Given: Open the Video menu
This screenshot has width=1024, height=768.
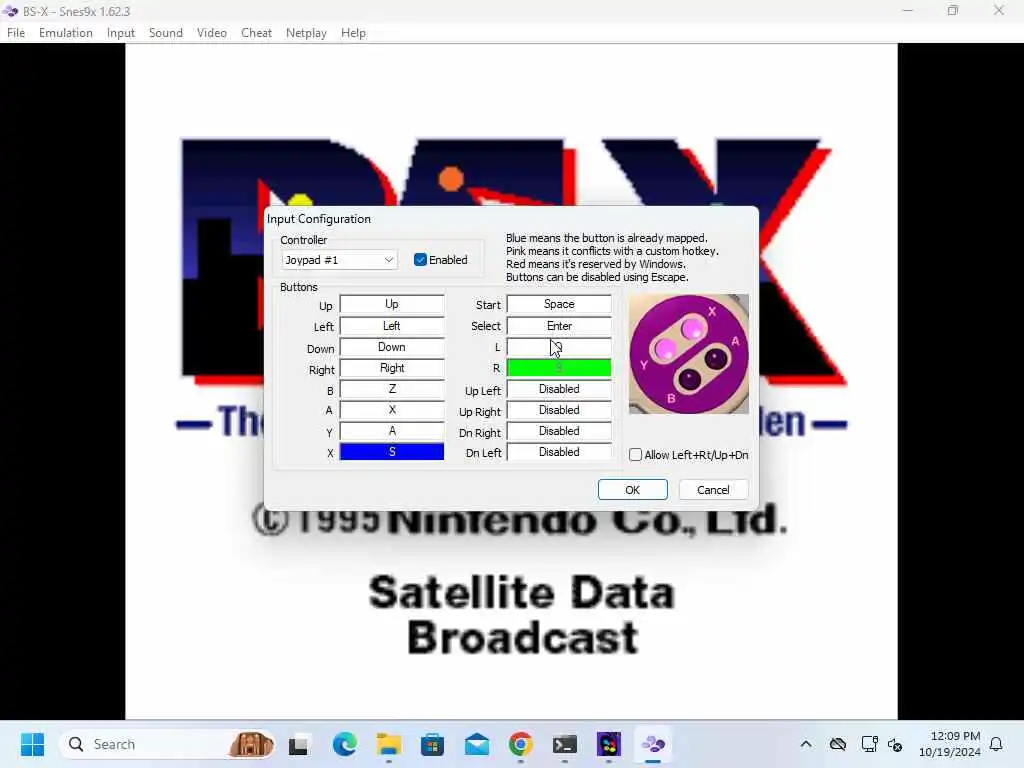Looking at the screenshot, I should (212, 33).
